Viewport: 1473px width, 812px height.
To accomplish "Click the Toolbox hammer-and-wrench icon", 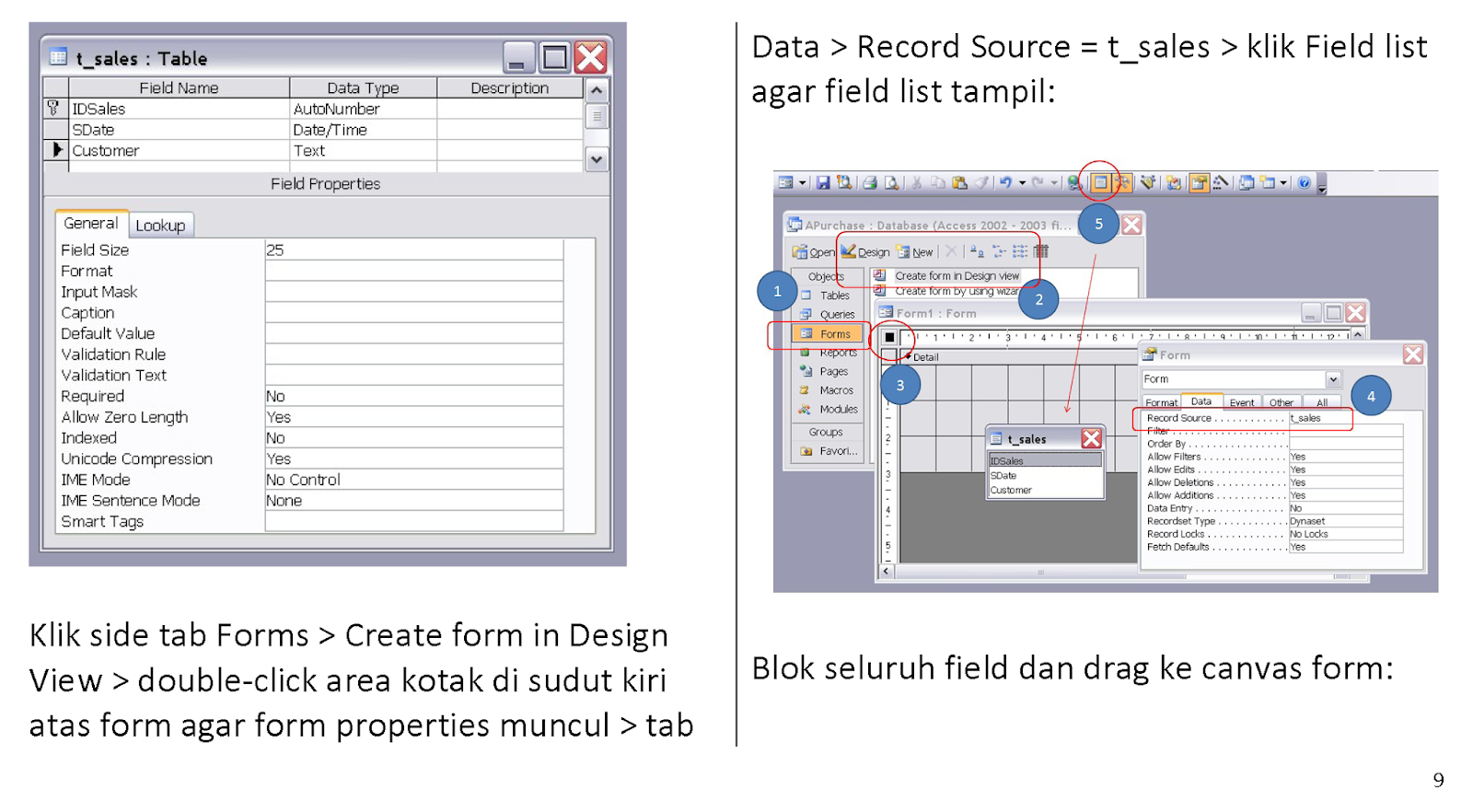I will pyautogui.click(x=1123, y=182).
